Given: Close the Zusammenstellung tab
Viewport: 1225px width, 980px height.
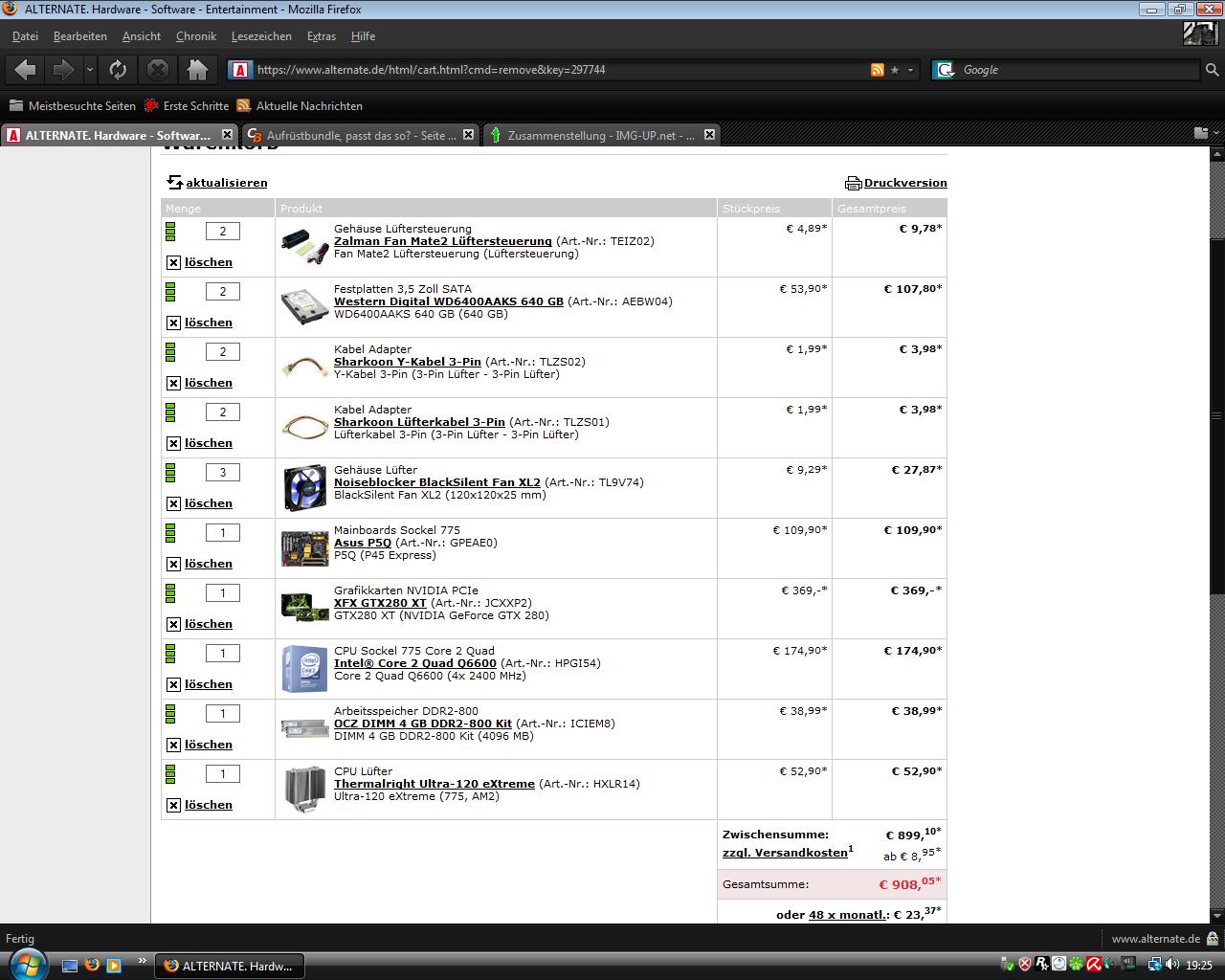Looking at the screenshot, I should pos(709,135).
